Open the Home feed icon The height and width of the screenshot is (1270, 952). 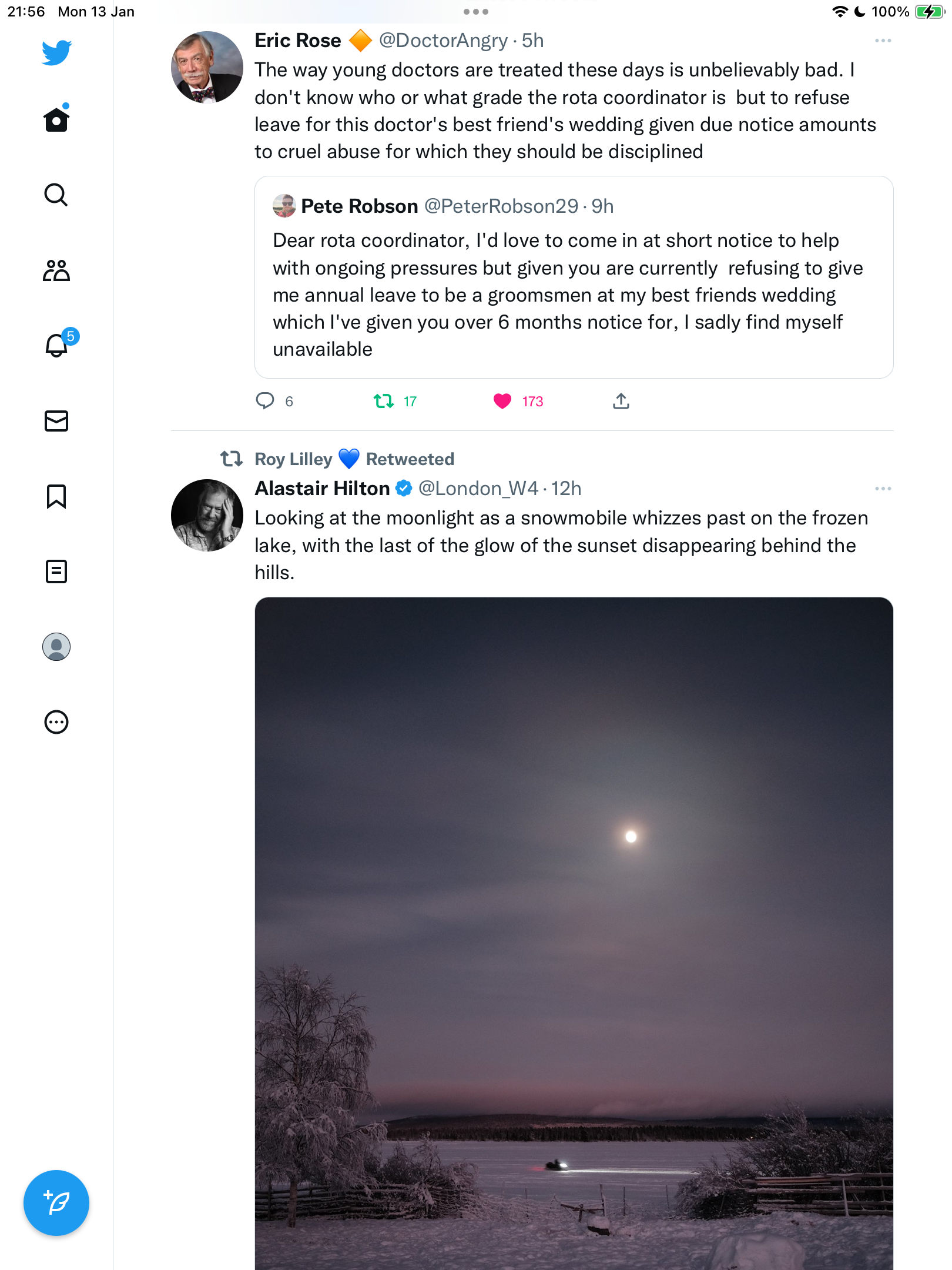[x=56, y=119]
